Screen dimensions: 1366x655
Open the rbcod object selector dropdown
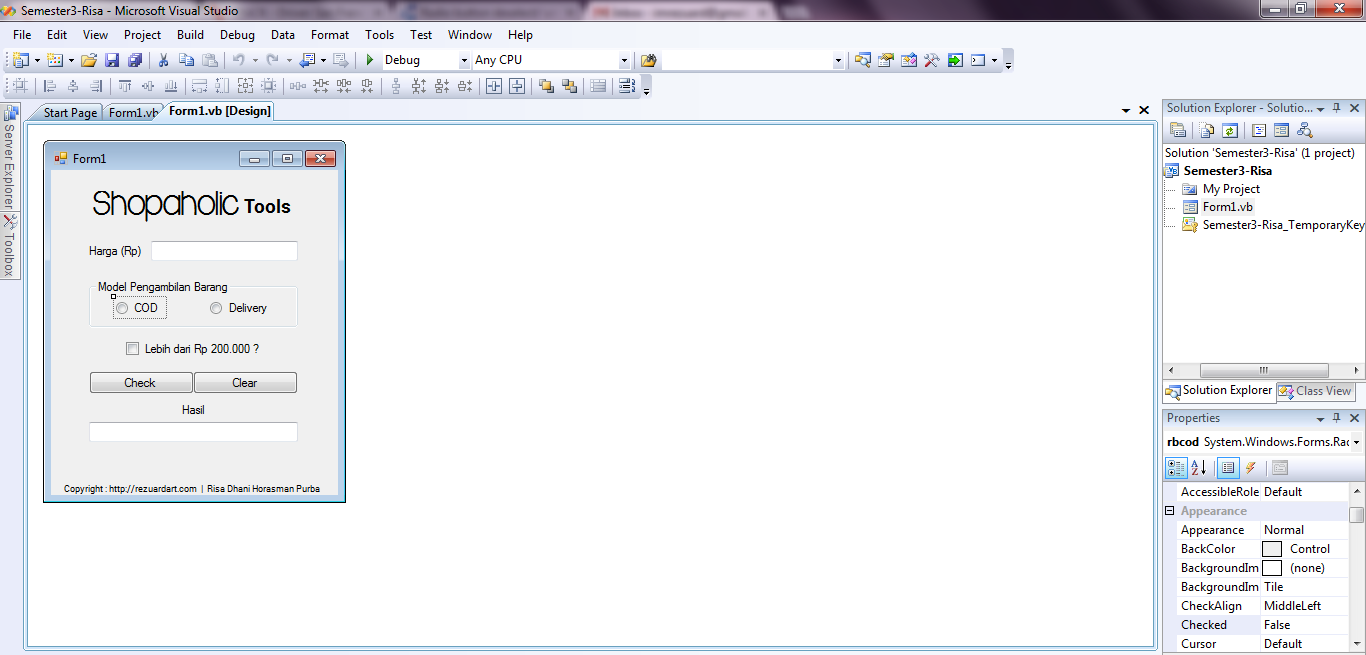1356,442
